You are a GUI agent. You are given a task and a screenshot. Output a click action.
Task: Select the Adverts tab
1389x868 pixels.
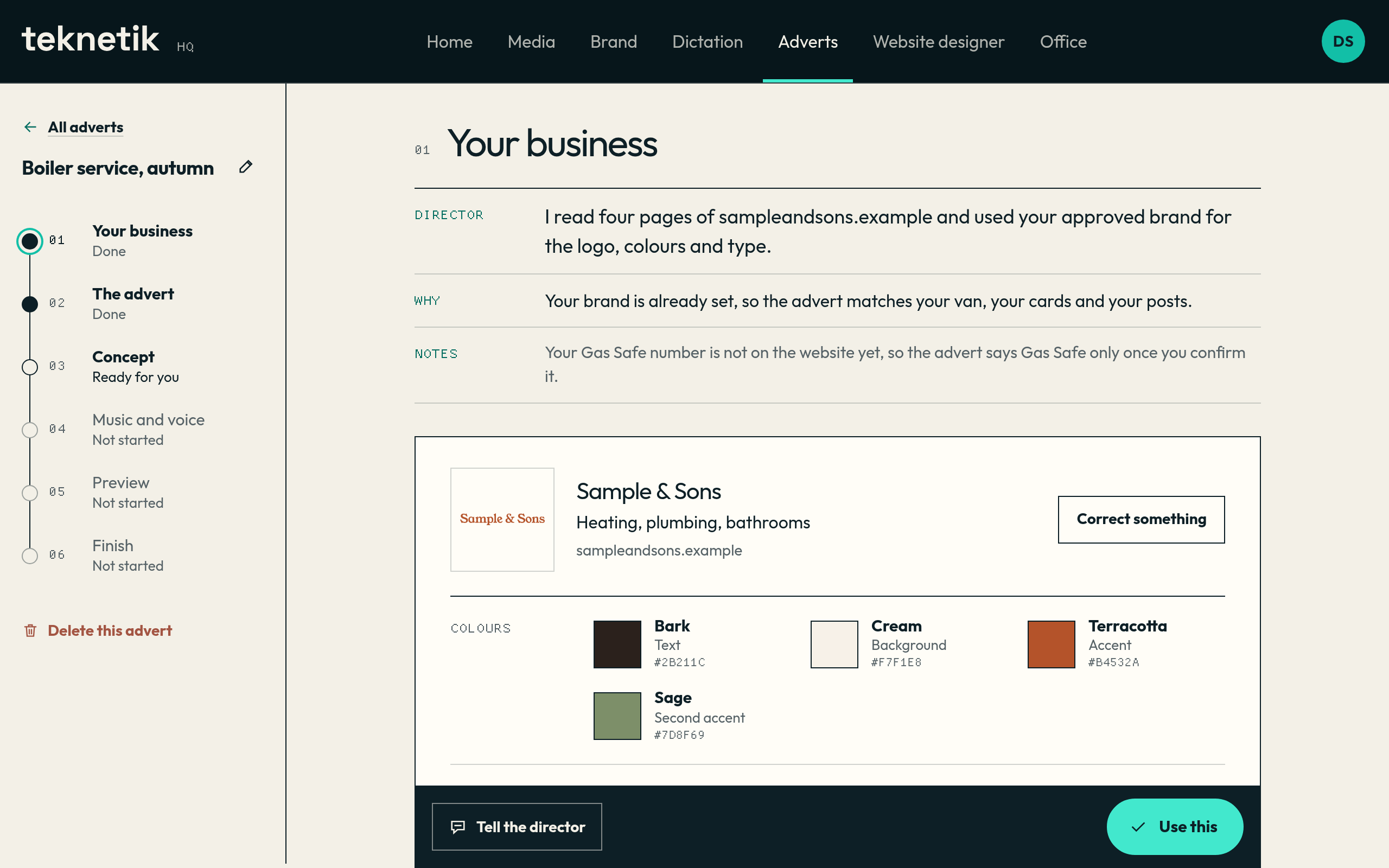pyautogui.click(x=807, y=41)
